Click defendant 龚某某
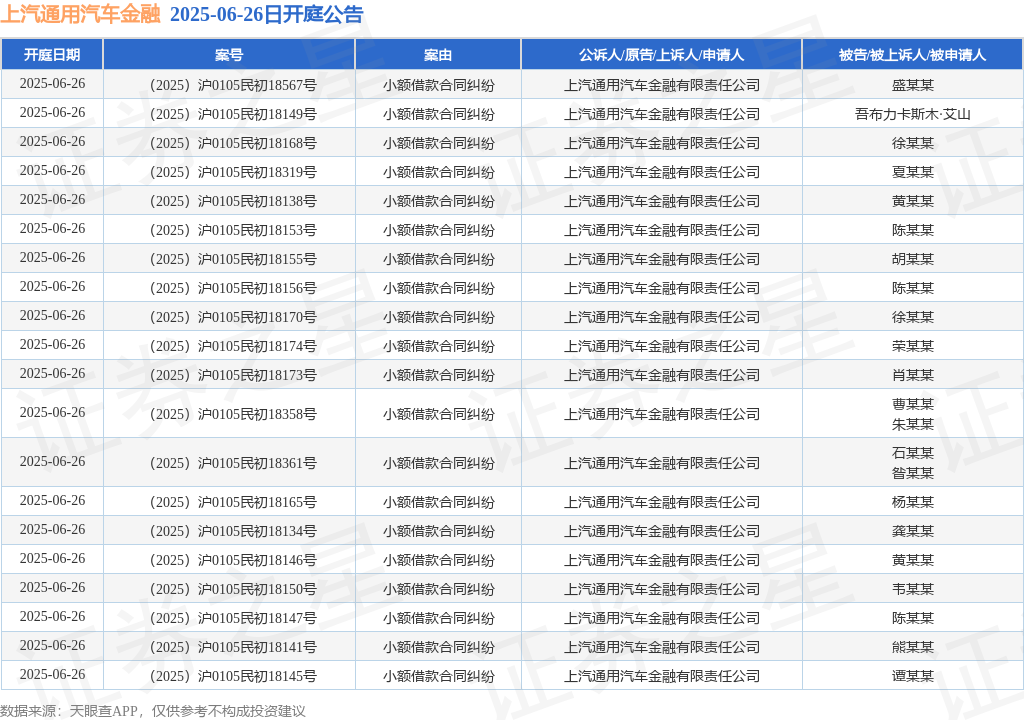This screenshot has width=1024, height=720. (x=913, y=531)
